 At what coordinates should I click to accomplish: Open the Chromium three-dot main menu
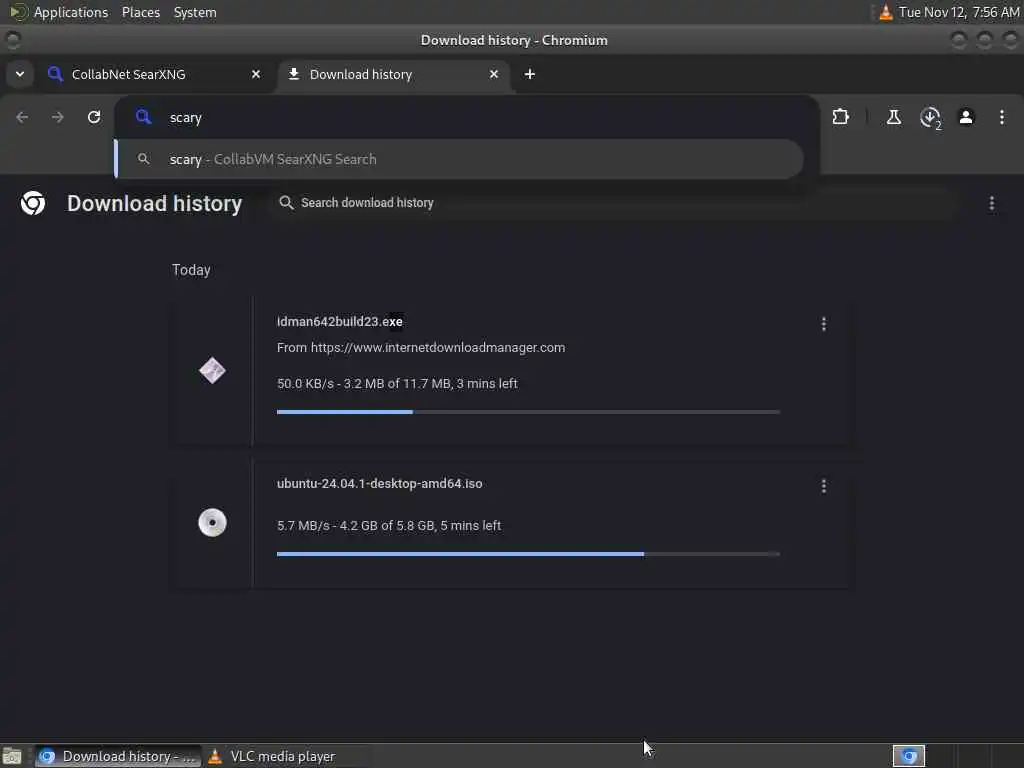click(x=1002, y=118)
